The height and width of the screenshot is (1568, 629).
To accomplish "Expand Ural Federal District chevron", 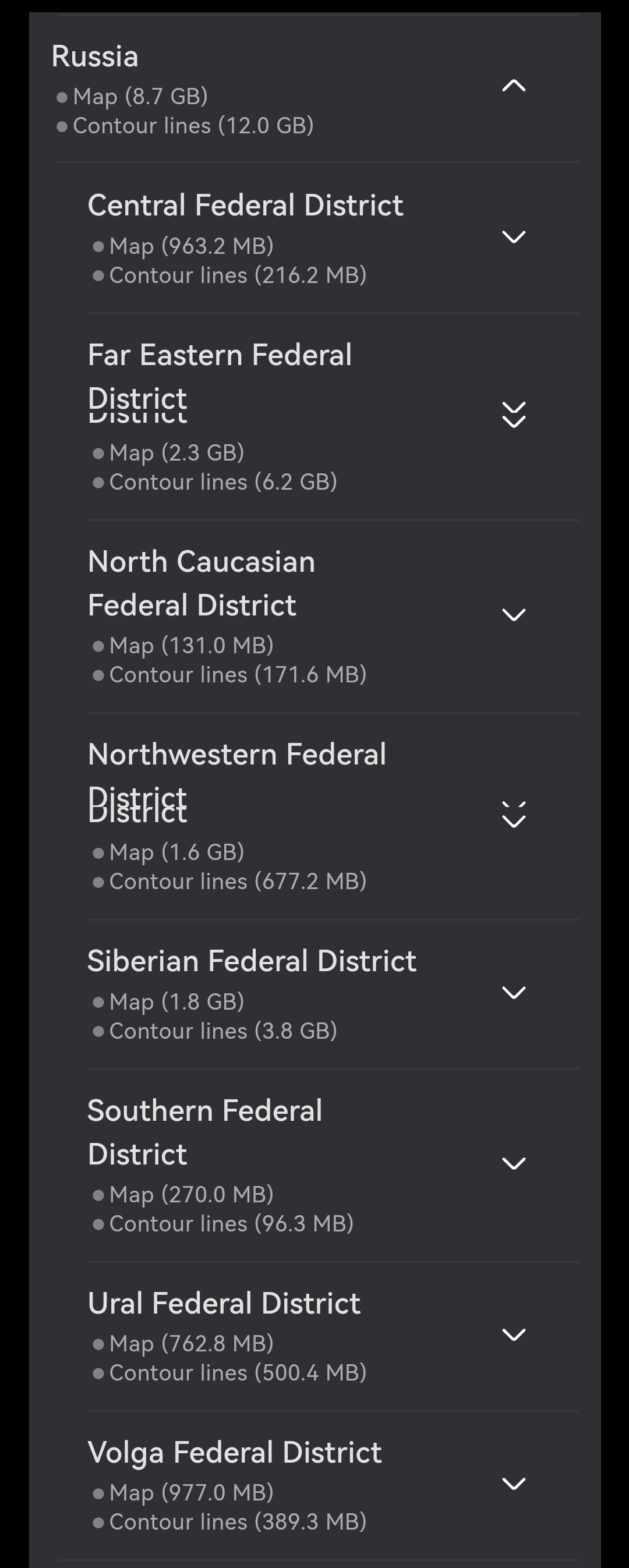I will [513, 1335].
